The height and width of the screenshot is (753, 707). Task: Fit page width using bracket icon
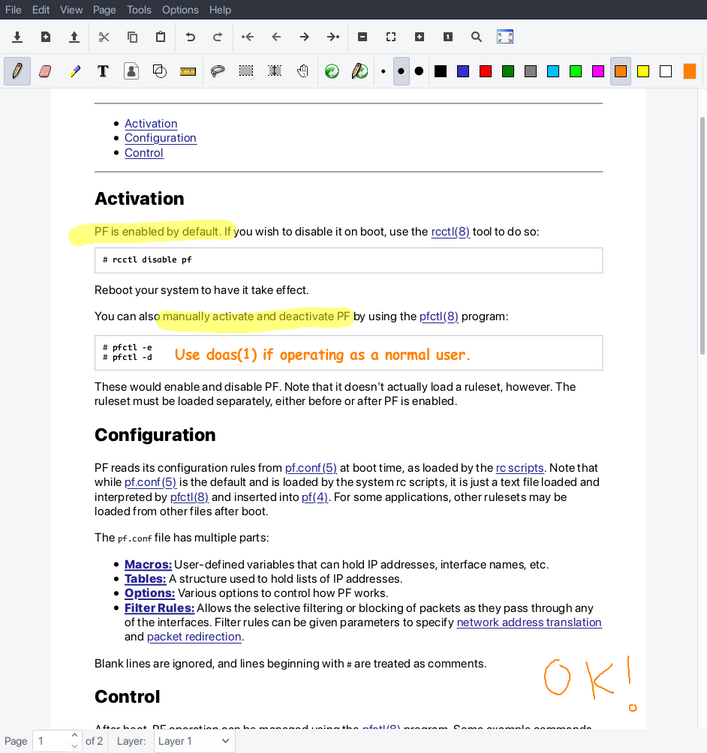[391, 37]
